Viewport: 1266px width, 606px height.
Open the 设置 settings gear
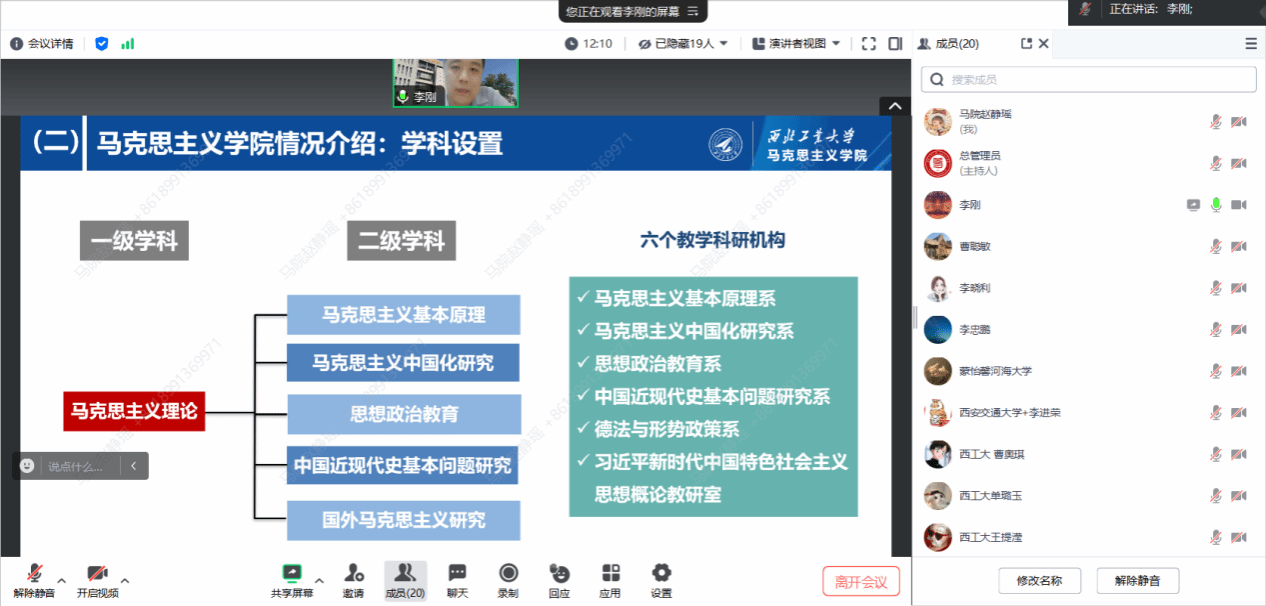click(661, 579)
